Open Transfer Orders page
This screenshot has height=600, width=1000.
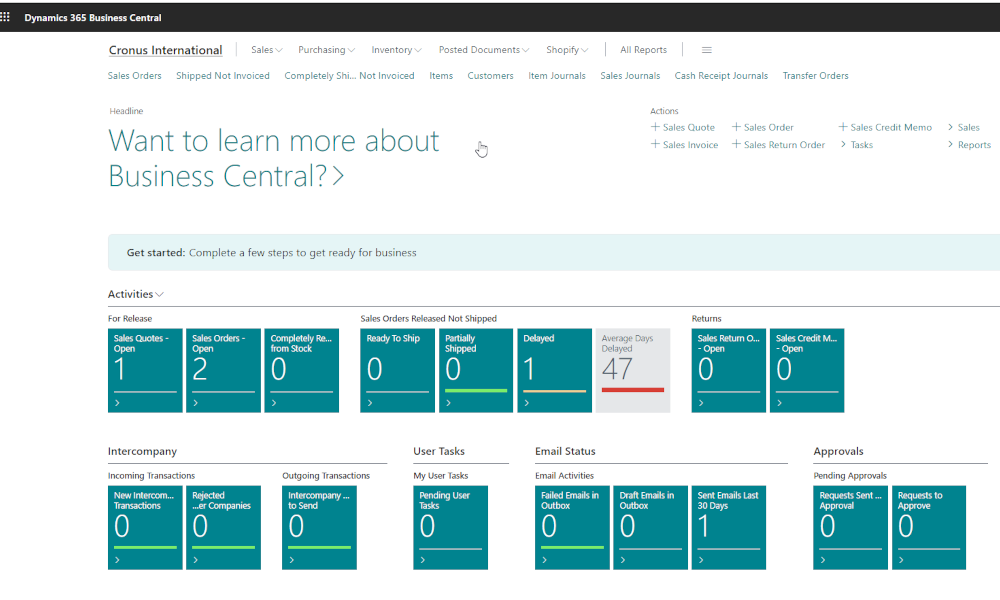pyautogui.click(x=815, y=75)
